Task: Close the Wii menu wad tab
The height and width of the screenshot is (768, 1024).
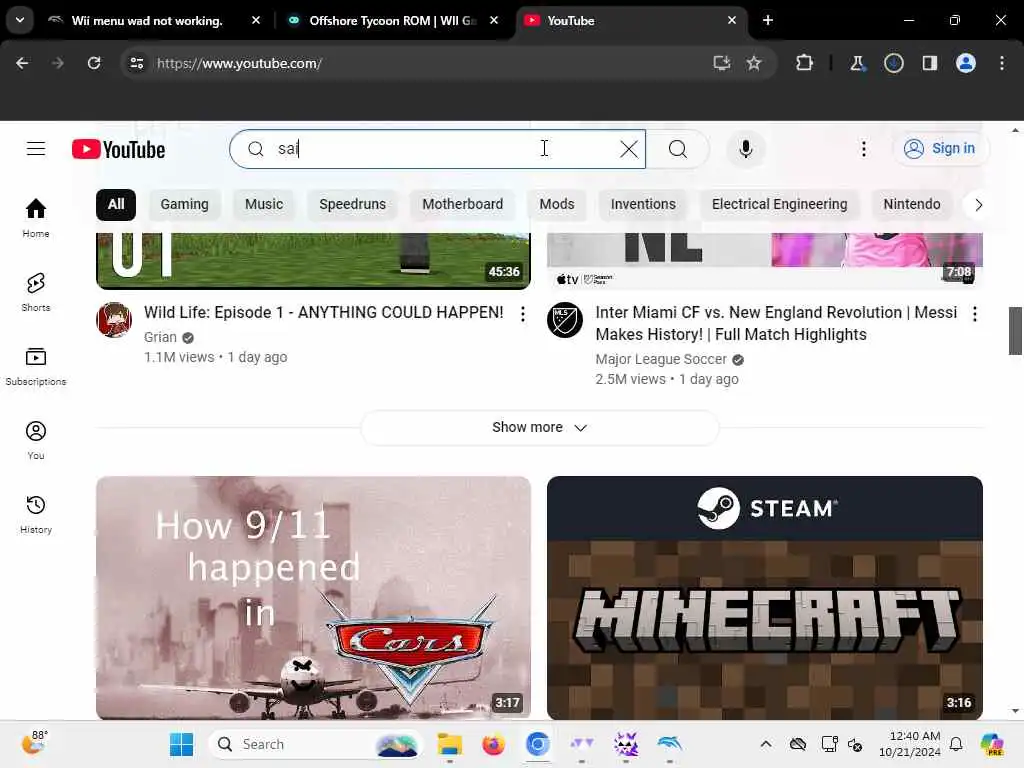Action: click(x=256, y=21)
